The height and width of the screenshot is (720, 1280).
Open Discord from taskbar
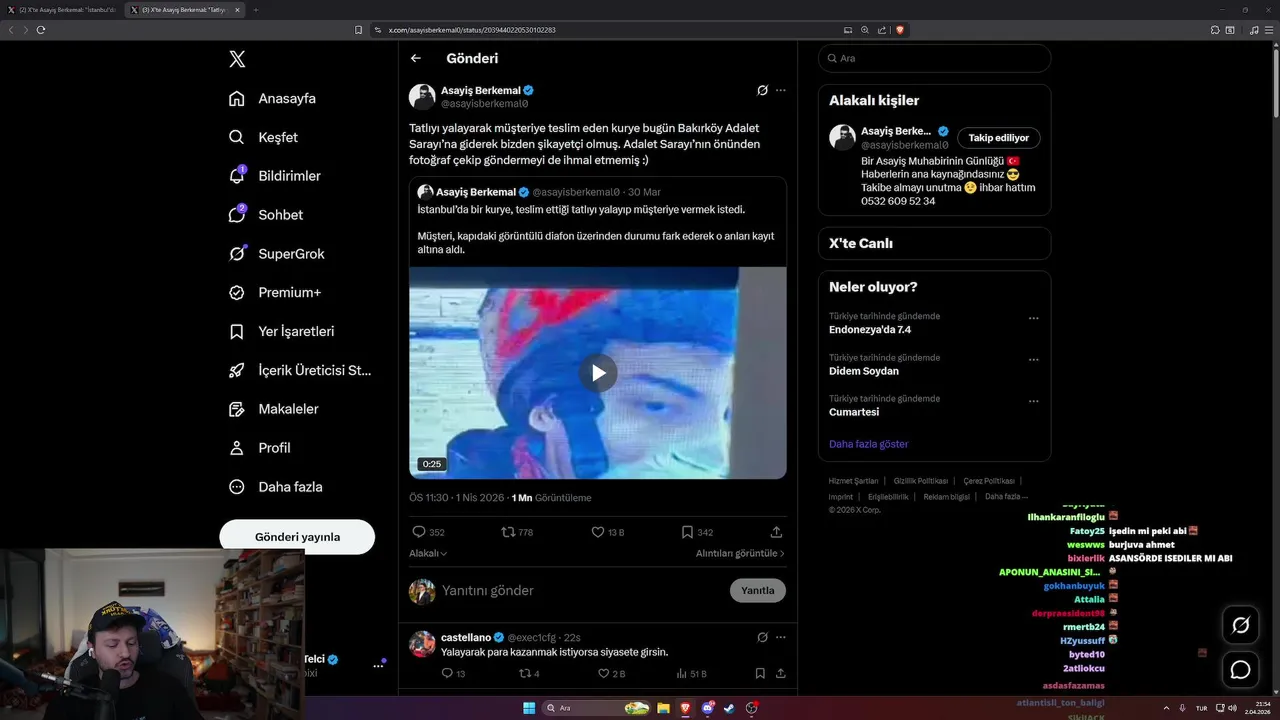pos(707,708)
